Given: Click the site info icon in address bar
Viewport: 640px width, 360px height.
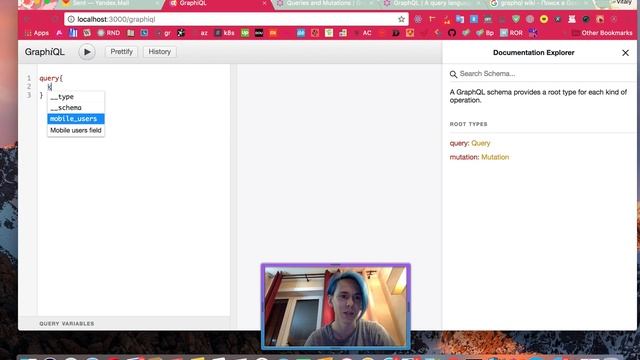Looking at the screenshot, I should coord(71,19).
